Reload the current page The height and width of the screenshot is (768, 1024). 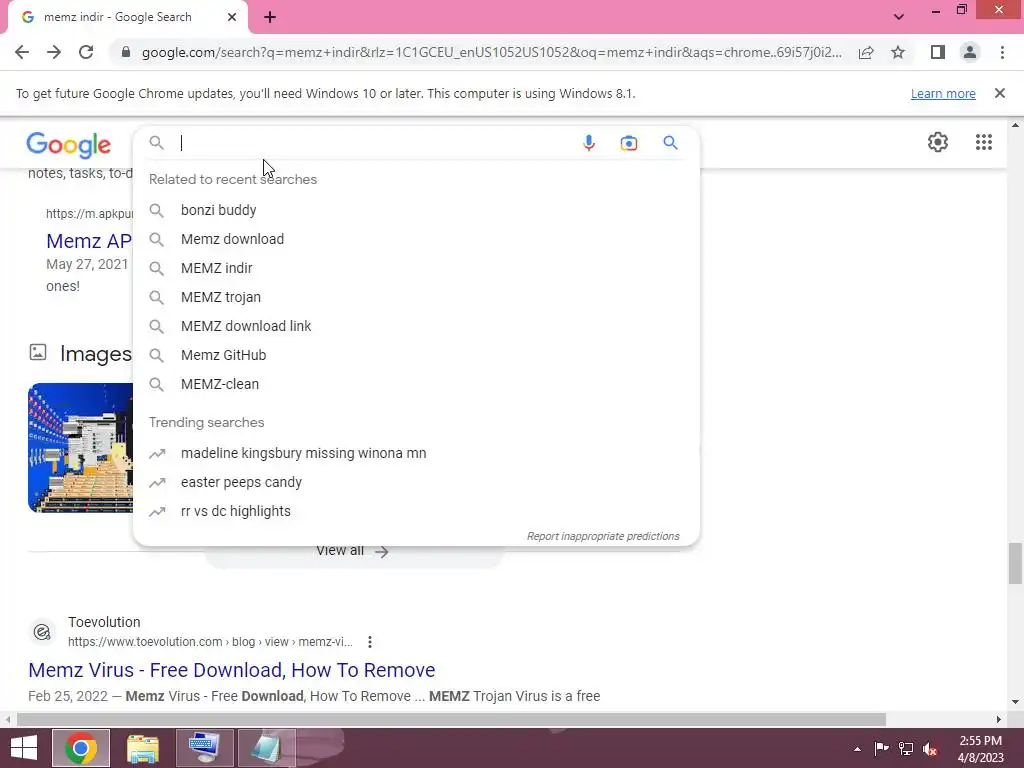tap(86, 52)
